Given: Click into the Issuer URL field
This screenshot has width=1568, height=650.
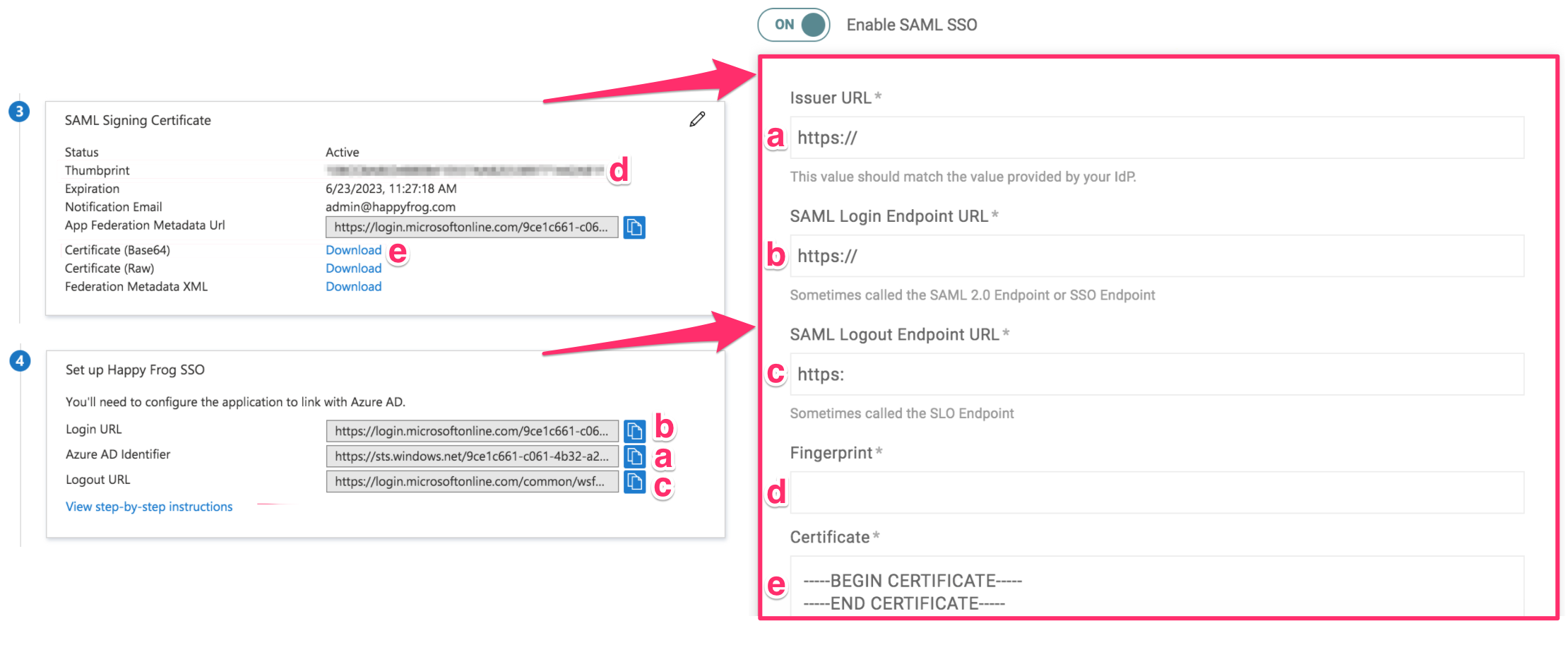Looking at the screenshot, I should (1156, 138).
